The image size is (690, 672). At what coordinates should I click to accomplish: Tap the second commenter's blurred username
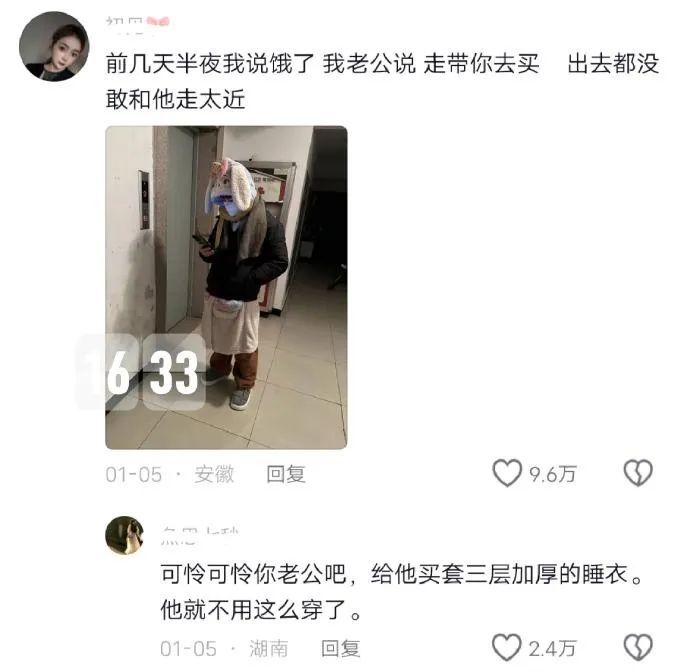tap(199, 536)
